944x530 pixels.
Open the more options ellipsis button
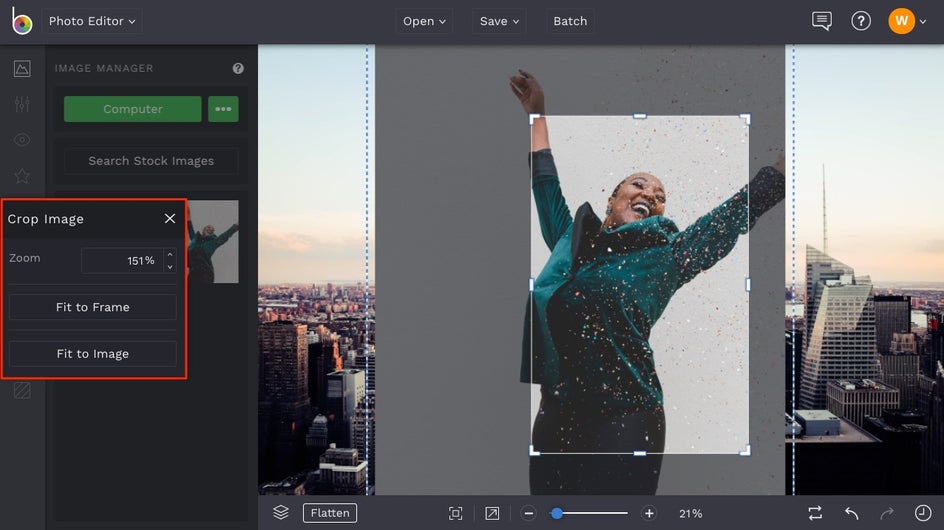(x=223, y=109)
